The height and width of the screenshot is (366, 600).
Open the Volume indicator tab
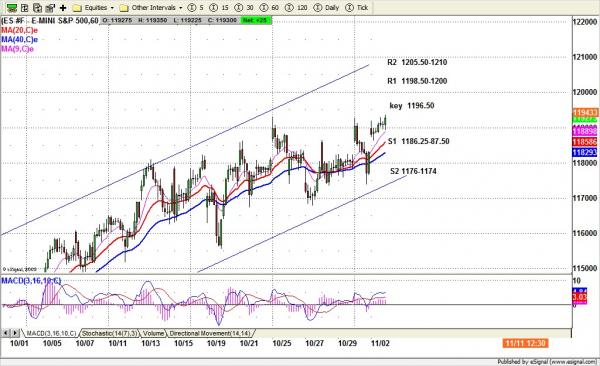point(154,333)
